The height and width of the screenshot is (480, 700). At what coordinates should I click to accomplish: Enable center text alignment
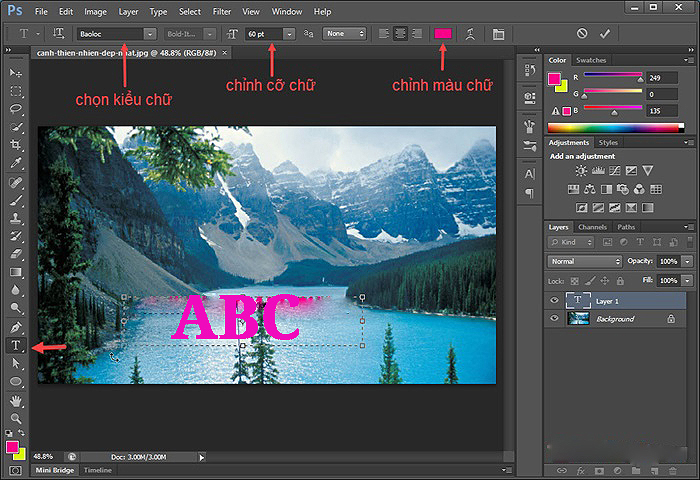pyautogui.click(x=401, y=33)
